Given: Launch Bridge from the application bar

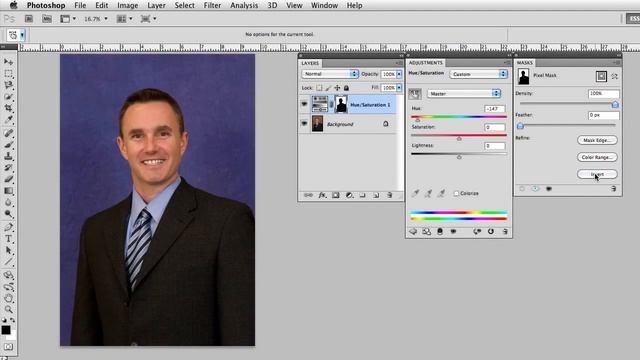Looking at the screenshot, I should 29,19.
